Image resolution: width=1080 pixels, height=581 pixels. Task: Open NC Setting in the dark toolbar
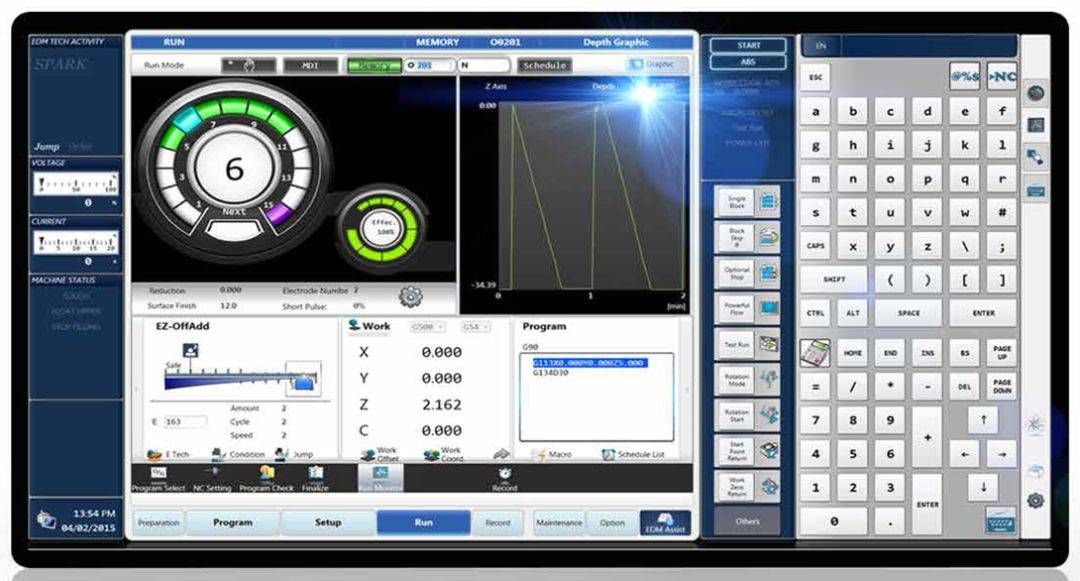coord(211,472)
